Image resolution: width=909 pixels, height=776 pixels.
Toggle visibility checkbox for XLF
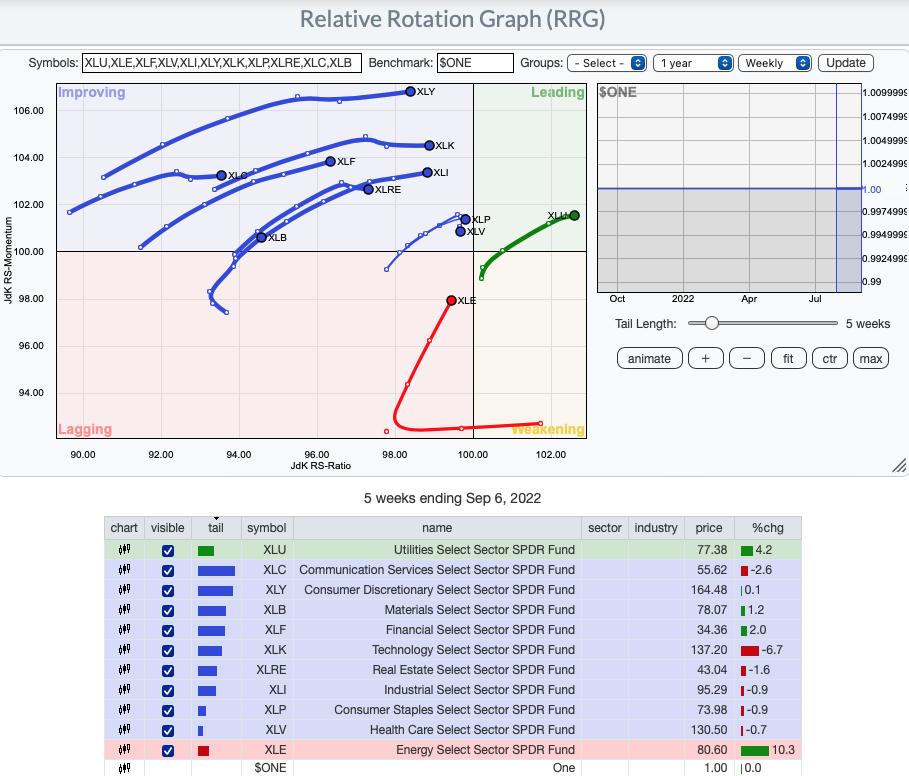point(167,631)
